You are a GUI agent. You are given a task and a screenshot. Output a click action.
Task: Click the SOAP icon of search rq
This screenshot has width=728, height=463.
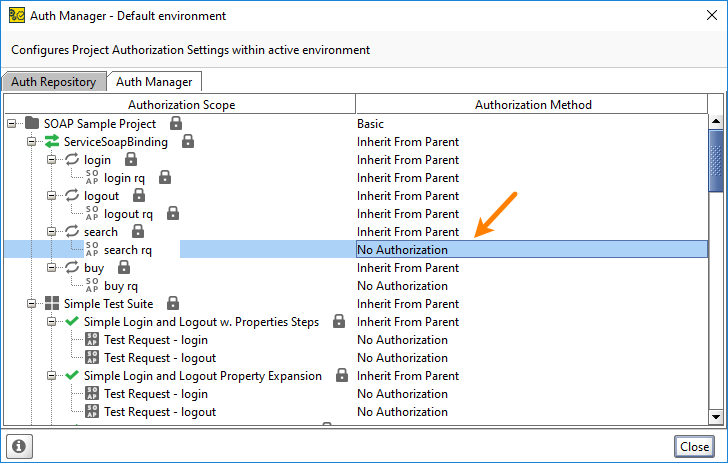pos(92,249)
